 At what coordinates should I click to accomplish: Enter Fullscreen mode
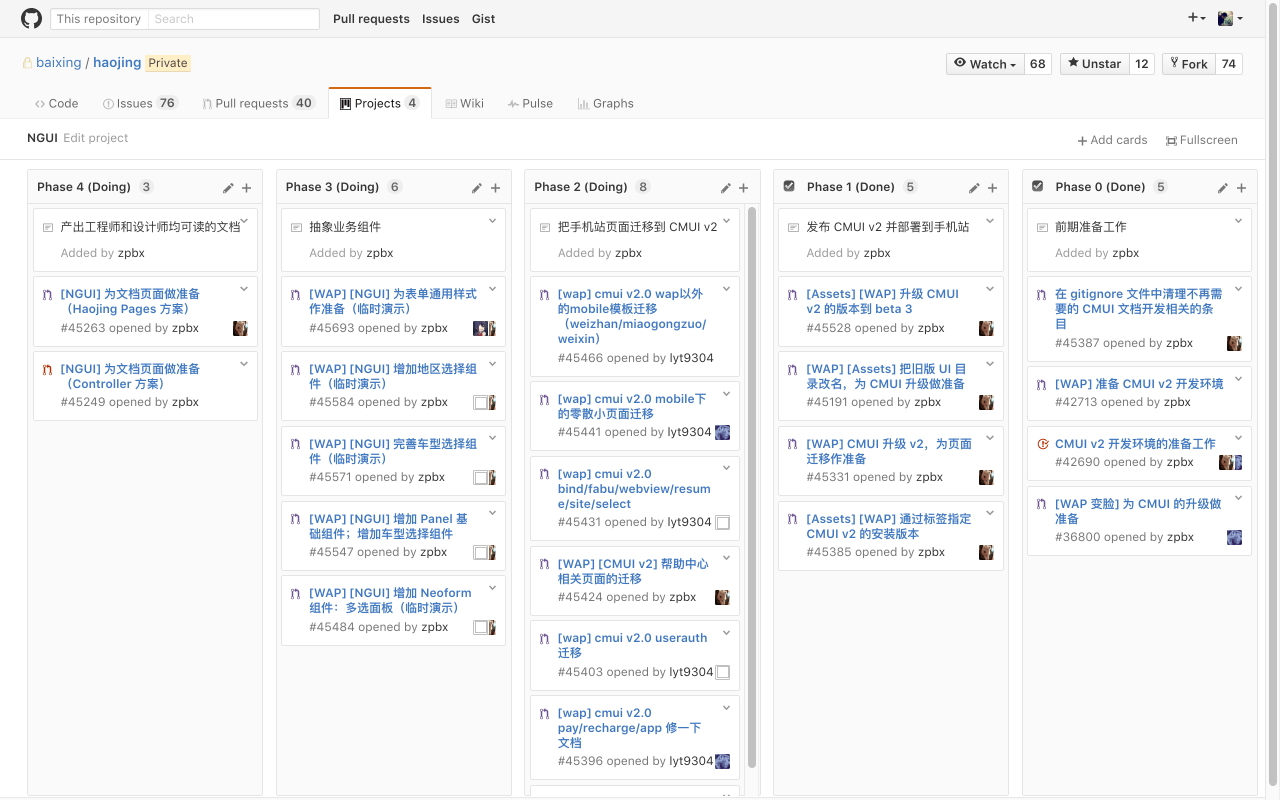1201,140
